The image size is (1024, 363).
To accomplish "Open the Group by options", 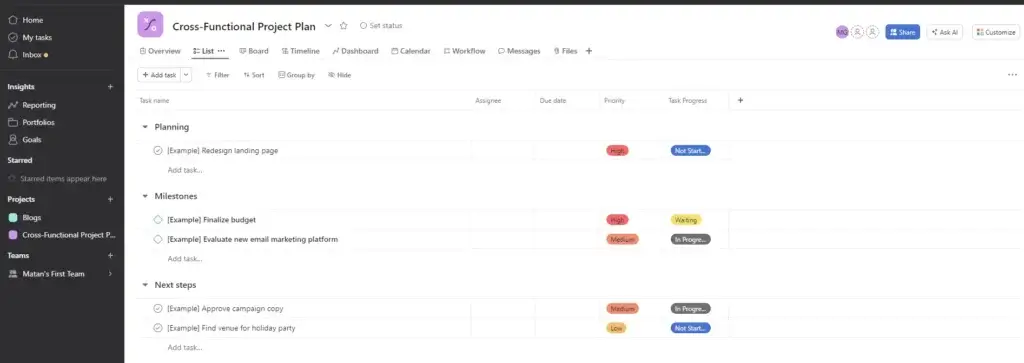I will [x=296, y=75].
